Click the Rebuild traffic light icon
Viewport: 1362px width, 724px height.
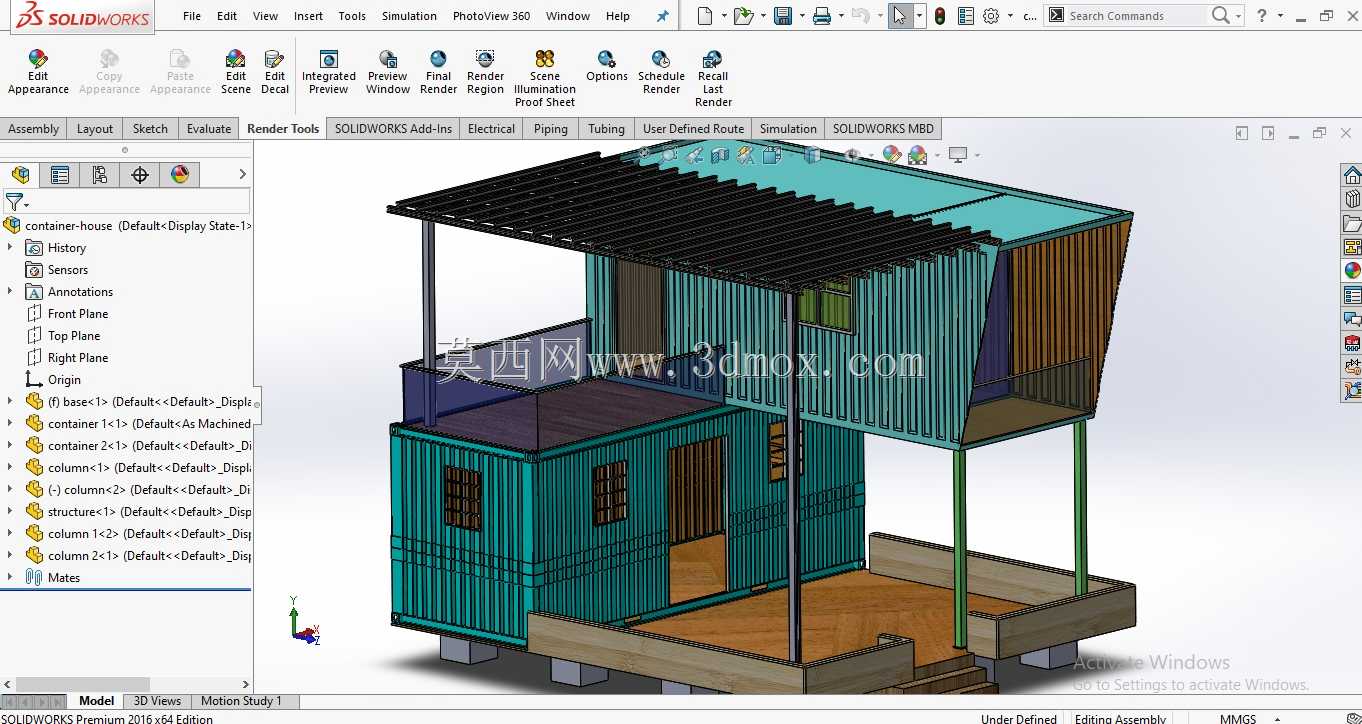point(939,16)
